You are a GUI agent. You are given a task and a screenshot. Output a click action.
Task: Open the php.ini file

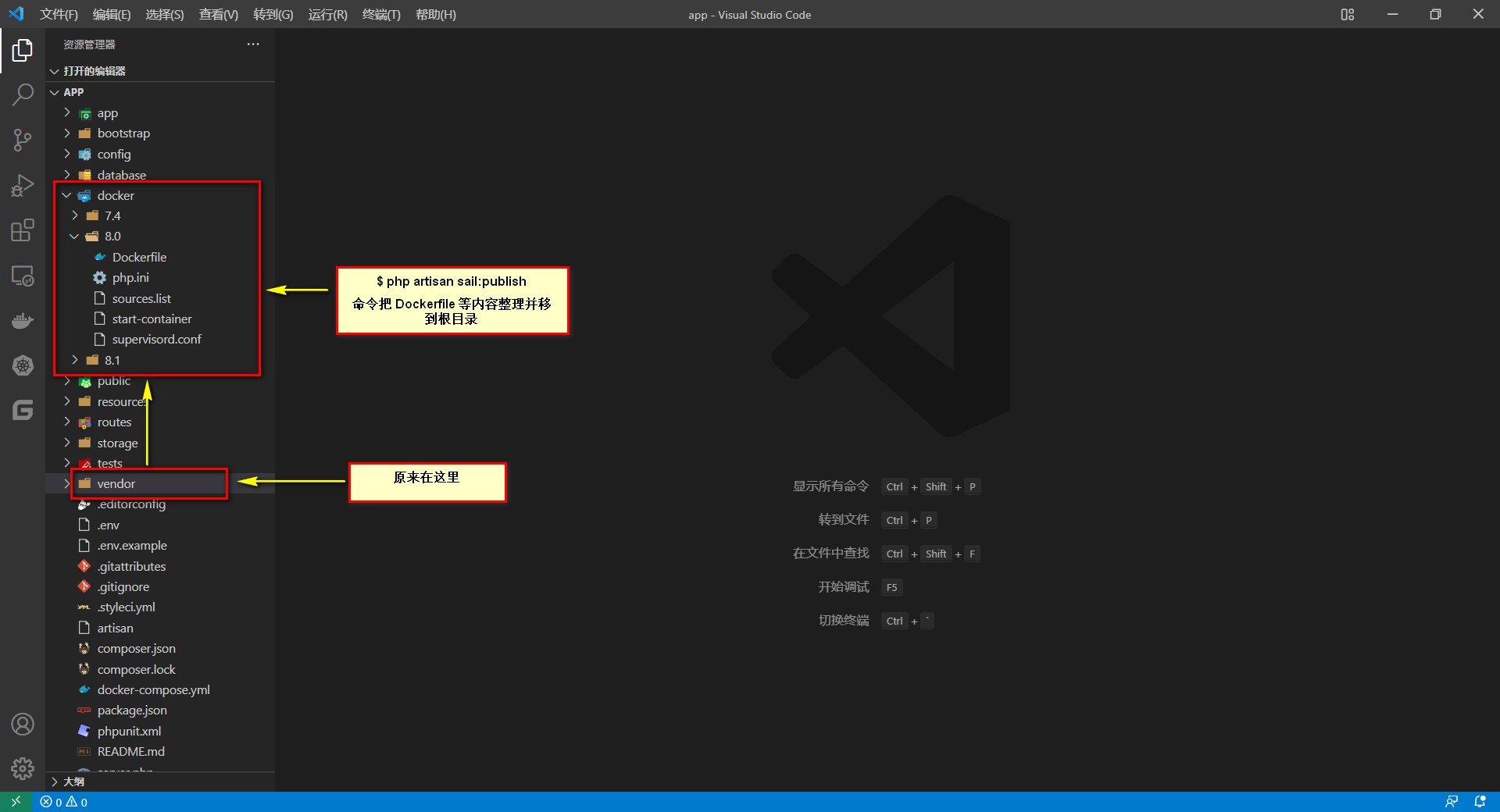pyautogui.click(x=160, y=277)
